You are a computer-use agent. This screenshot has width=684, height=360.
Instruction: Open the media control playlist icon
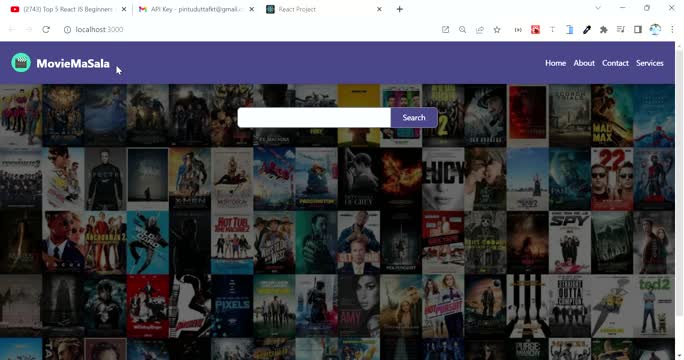[x=621, y=30]
